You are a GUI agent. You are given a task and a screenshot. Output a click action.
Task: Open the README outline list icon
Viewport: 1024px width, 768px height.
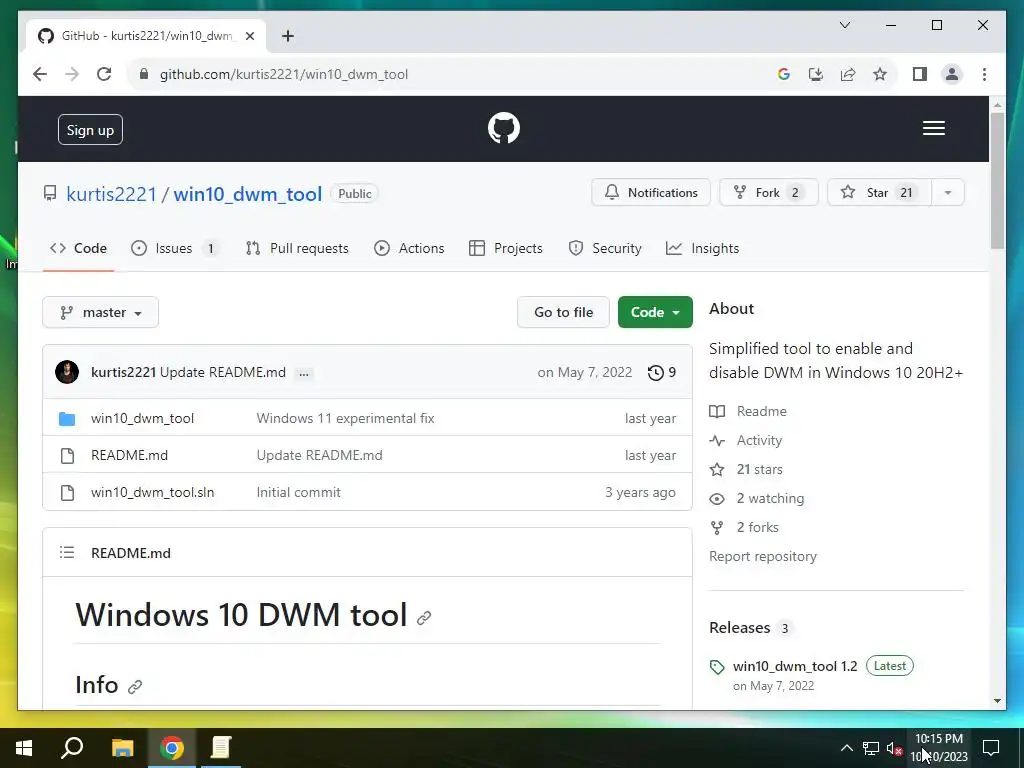[x=67, y=552]
